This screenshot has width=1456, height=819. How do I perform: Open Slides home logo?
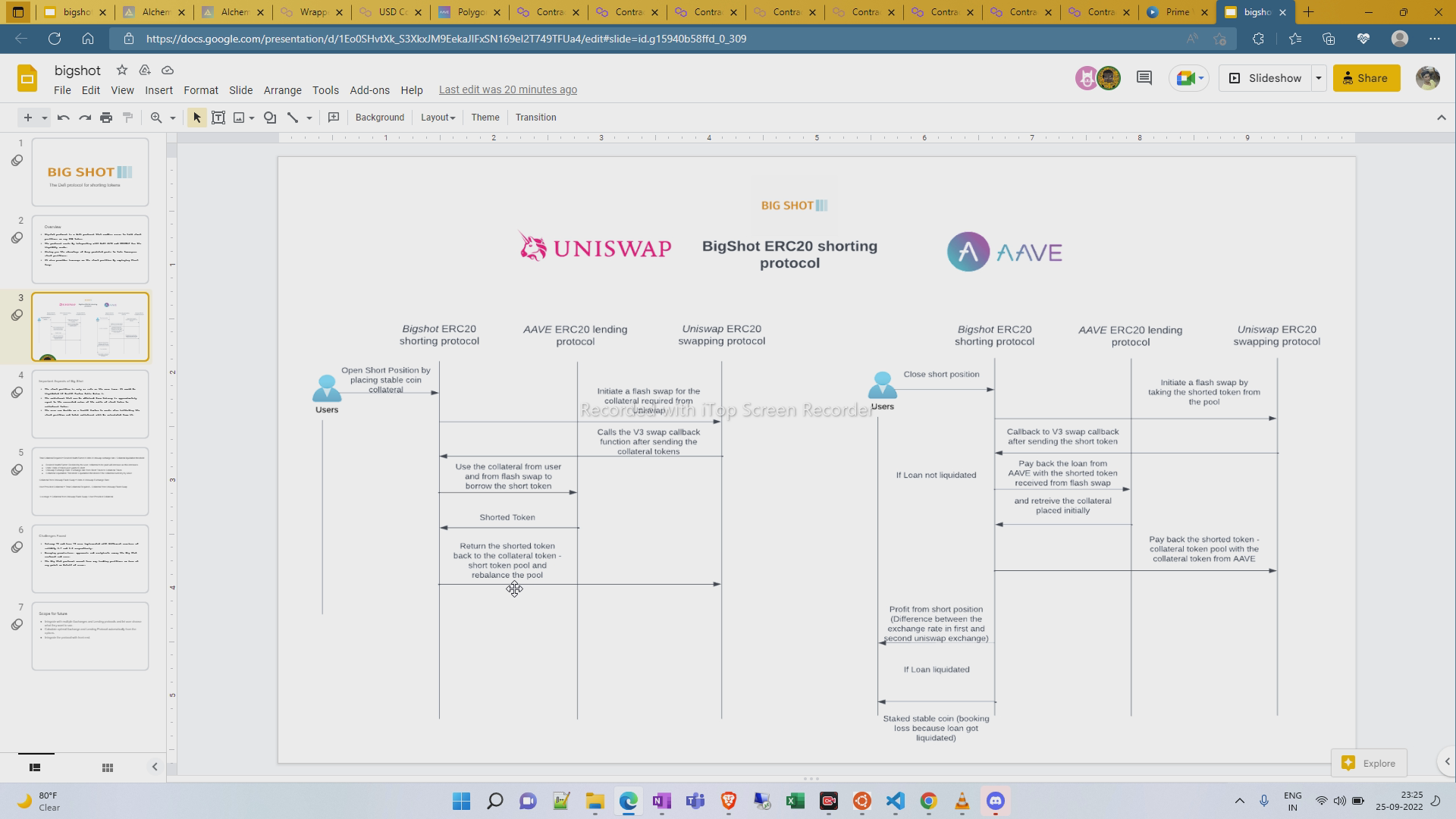(x=27, y=78)
